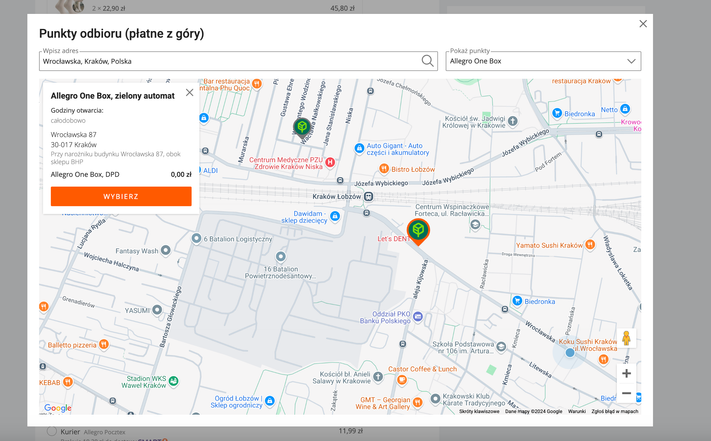Click the 'Wrocławska 87' address text
The width and height of the screenshot is (711, 441).
(73, 135)
